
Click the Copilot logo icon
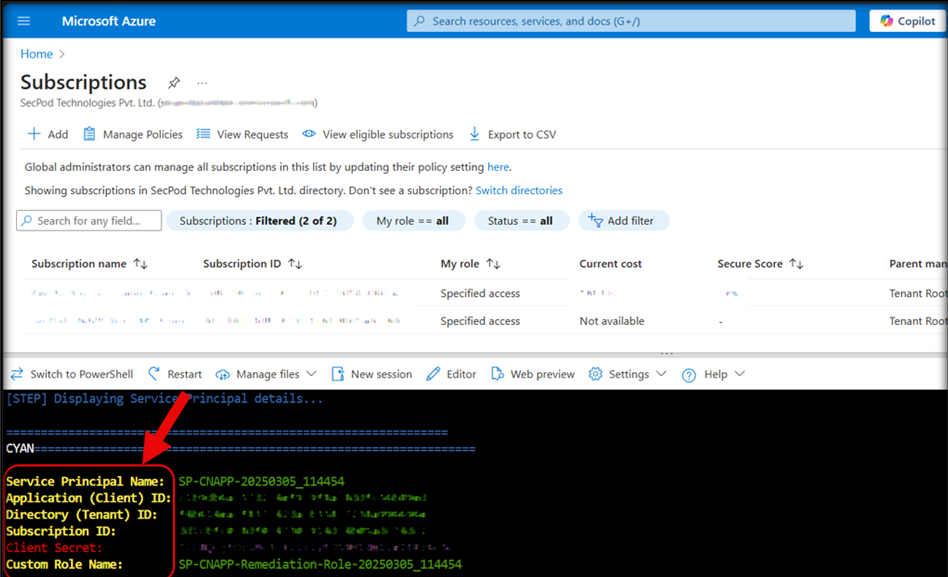coord(886,21)
